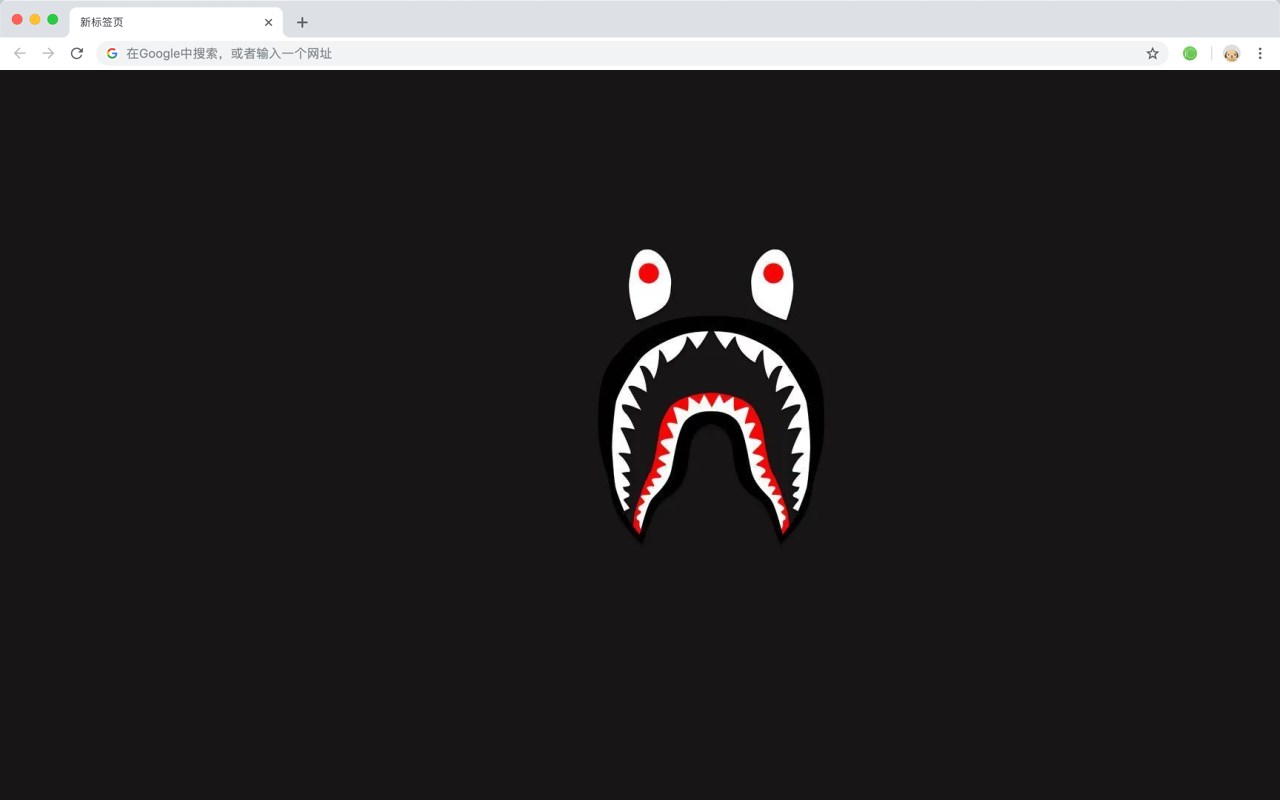This screenshot has height=800, width=1280.
Task: Open the green extension icon
Action: 1190,53
